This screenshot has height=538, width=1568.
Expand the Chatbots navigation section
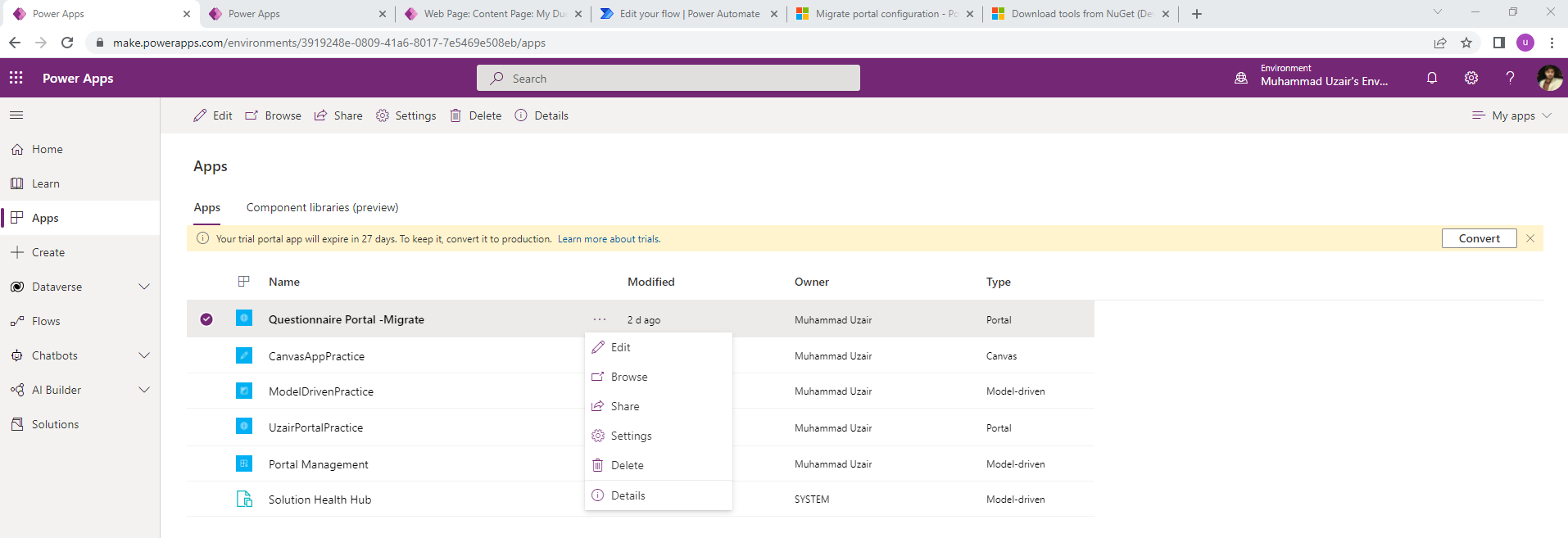(144, 355)
